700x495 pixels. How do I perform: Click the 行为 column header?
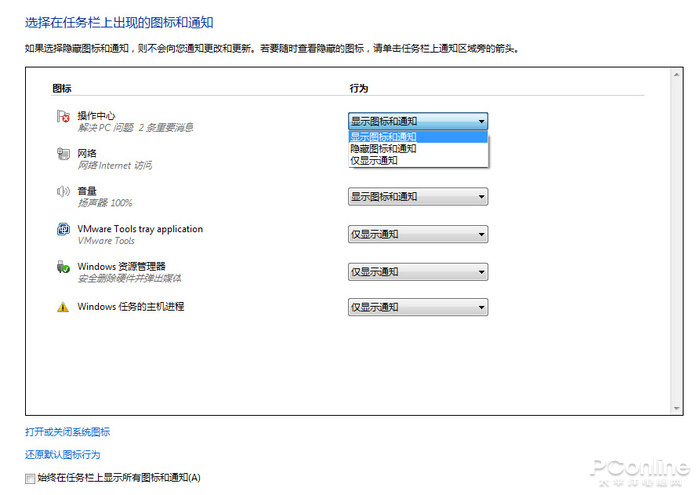click(x=358, y=88)
